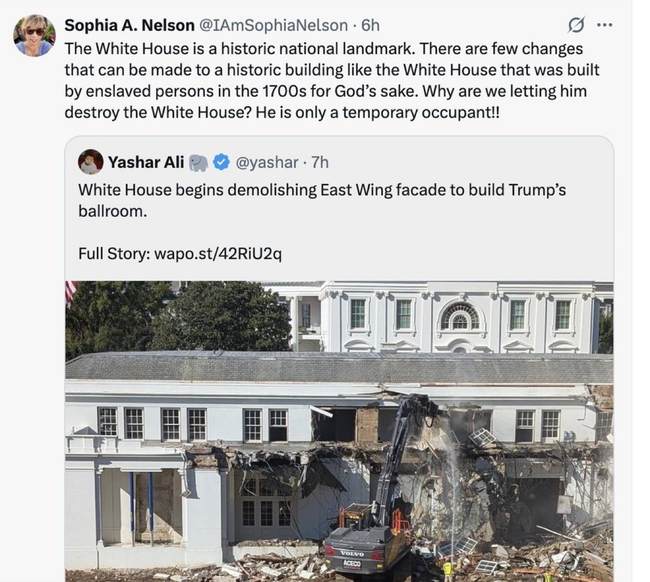Open the Yashar Ali display name
This screenshot has height=582, width=650.
(146, 162)
